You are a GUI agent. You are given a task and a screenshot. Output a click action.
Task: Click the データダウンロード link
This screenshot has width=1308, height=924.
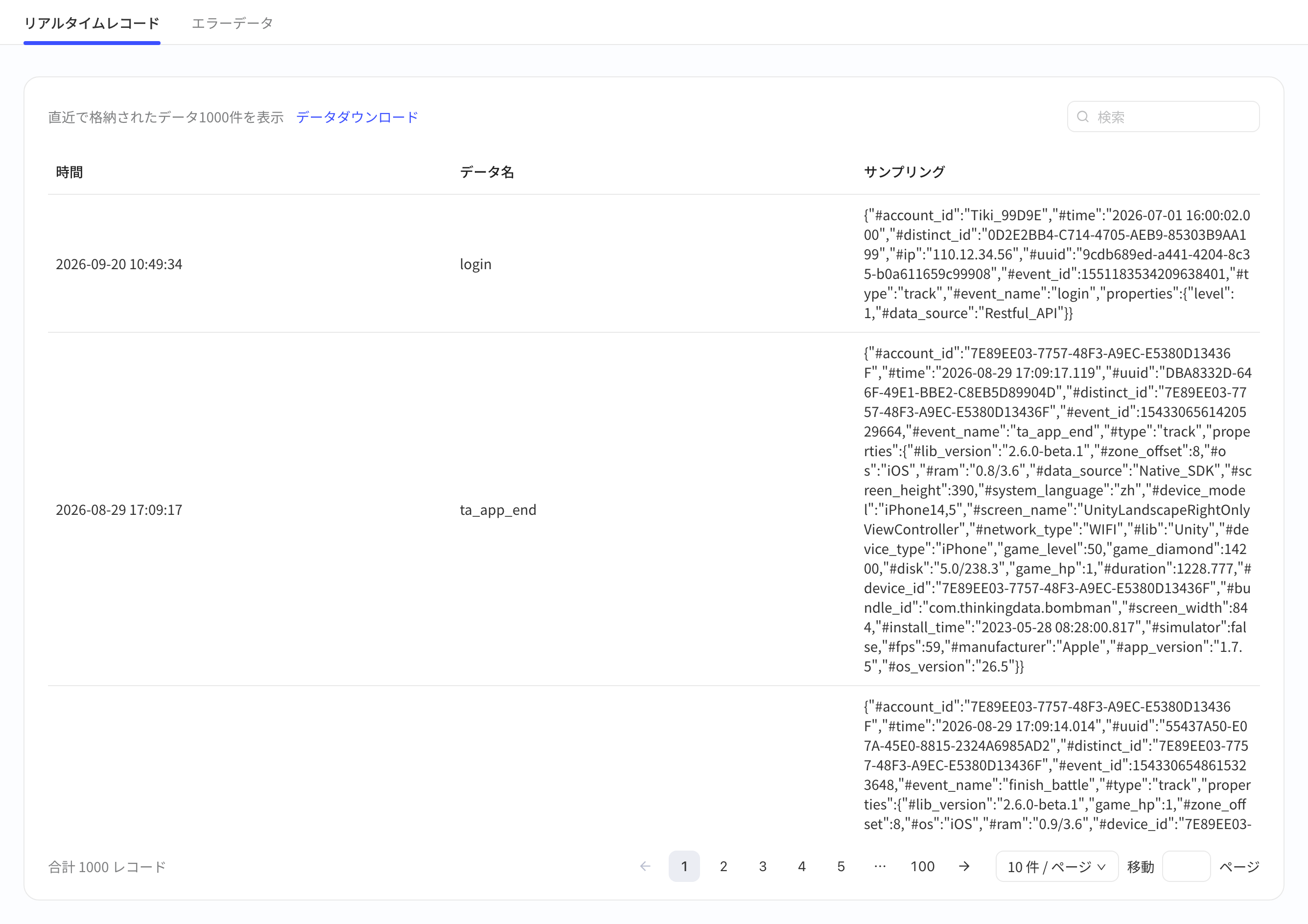[x=357, y=117]
